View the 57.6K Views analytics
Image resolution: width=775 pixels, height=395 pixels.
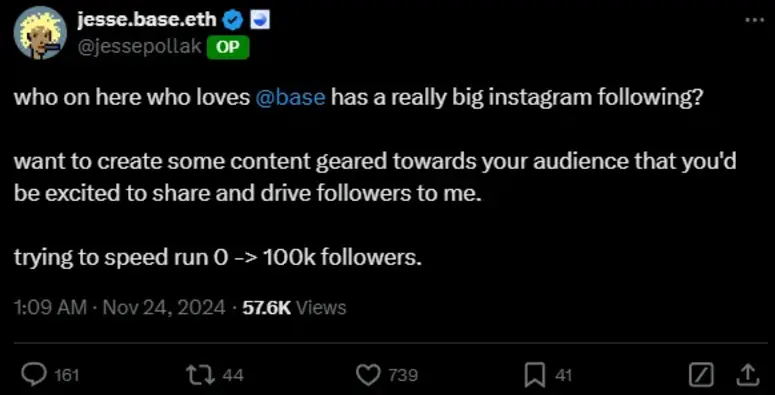[x=294, y=308]
